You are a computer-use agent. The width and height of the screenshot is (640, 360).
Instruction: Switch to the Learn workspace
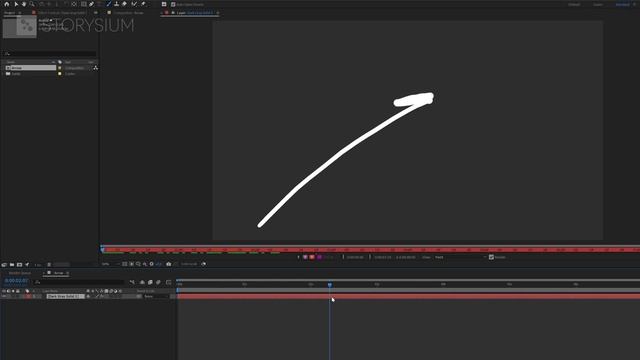pos(598,4)
